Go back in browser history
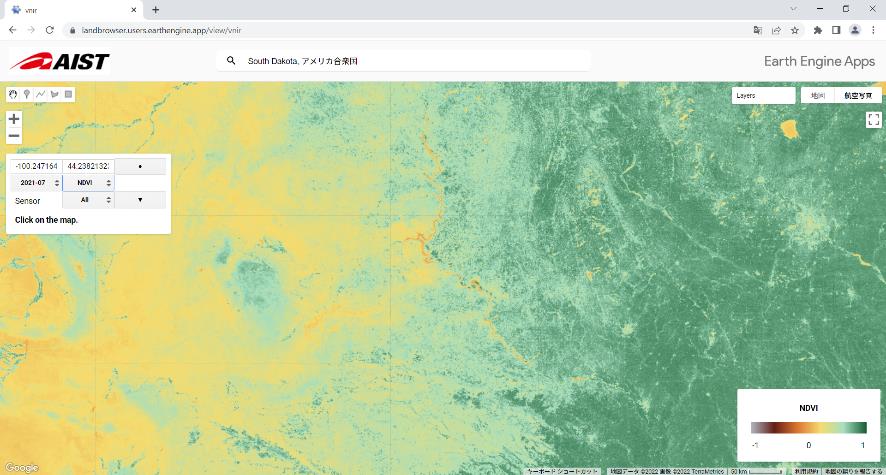 pyautogui.click(x=12, y=30)
